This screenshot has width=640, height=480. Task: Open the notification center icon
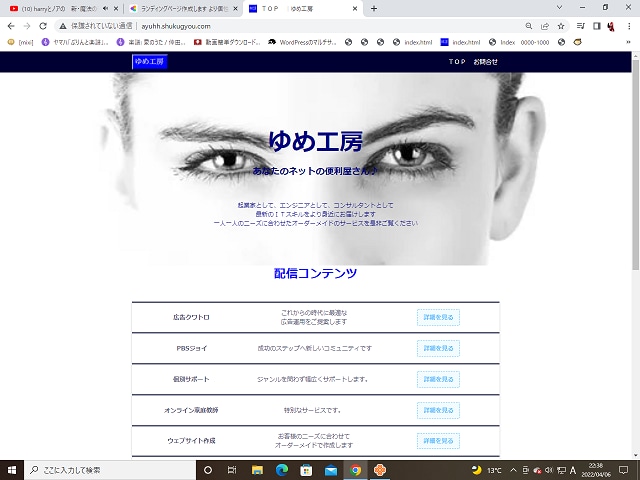[624, 470]
